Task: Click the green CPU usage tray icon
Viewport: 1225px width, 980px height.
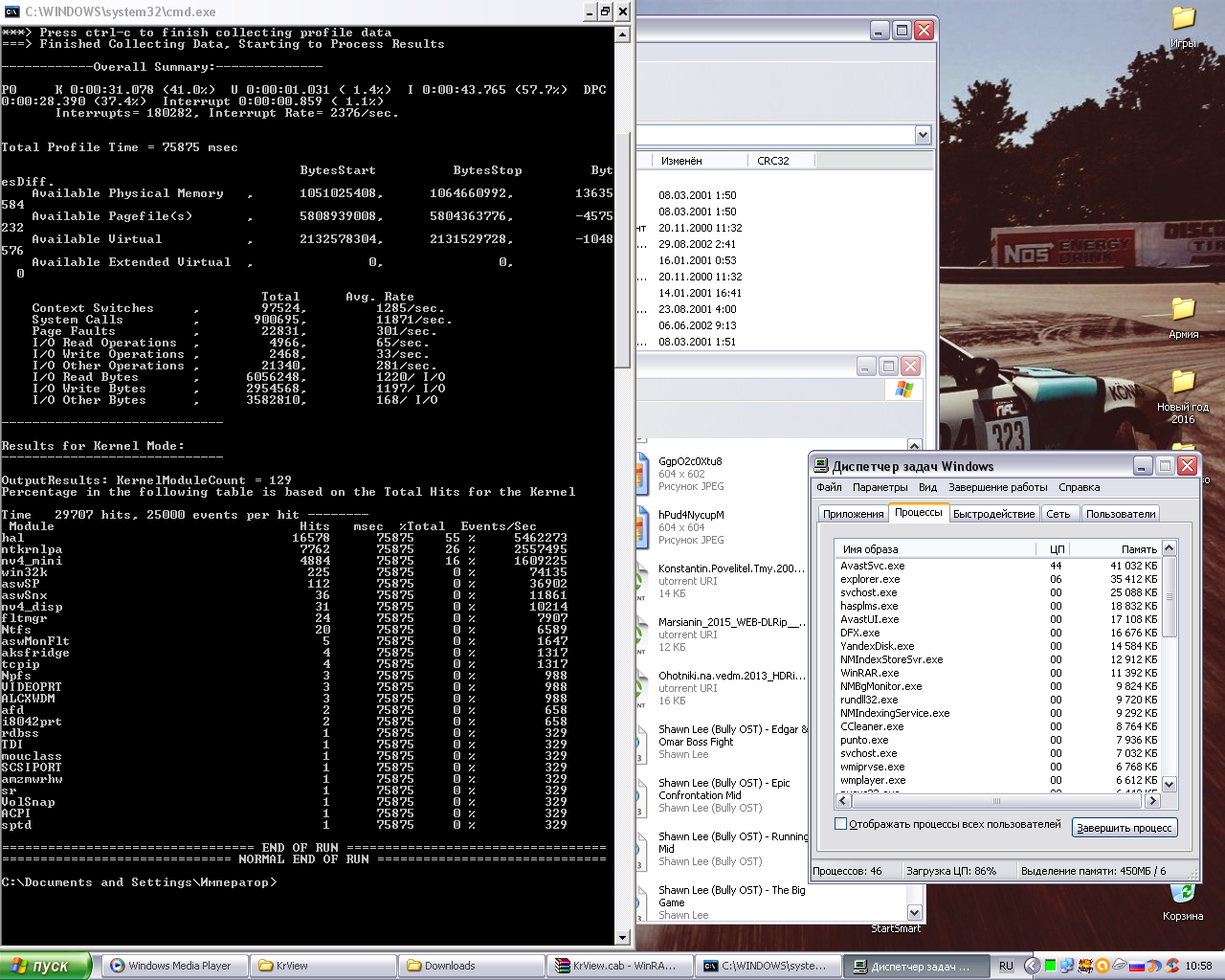Action: tap(1051, 966)
